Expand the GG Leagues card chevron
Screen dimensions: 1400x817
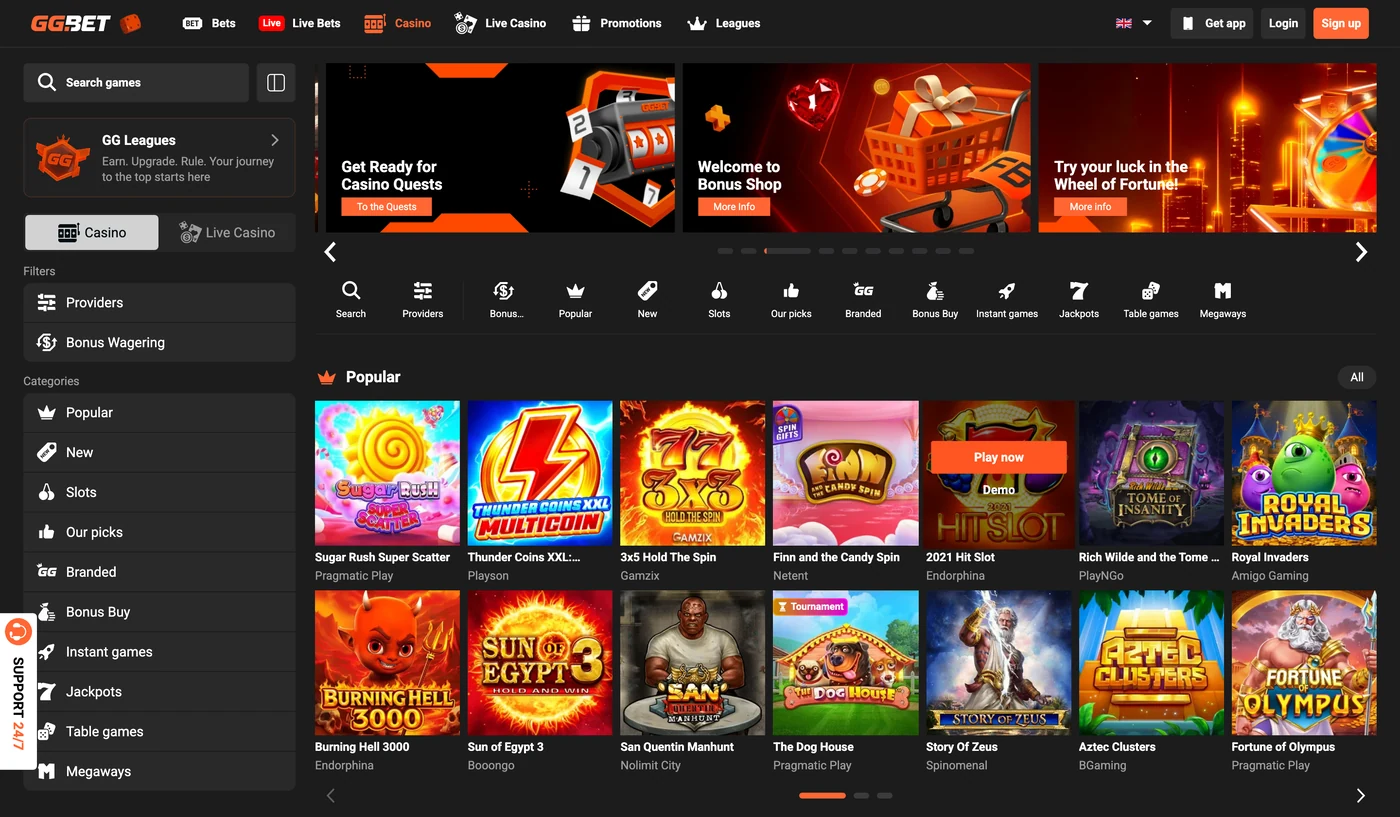click(x=275, y=140)
